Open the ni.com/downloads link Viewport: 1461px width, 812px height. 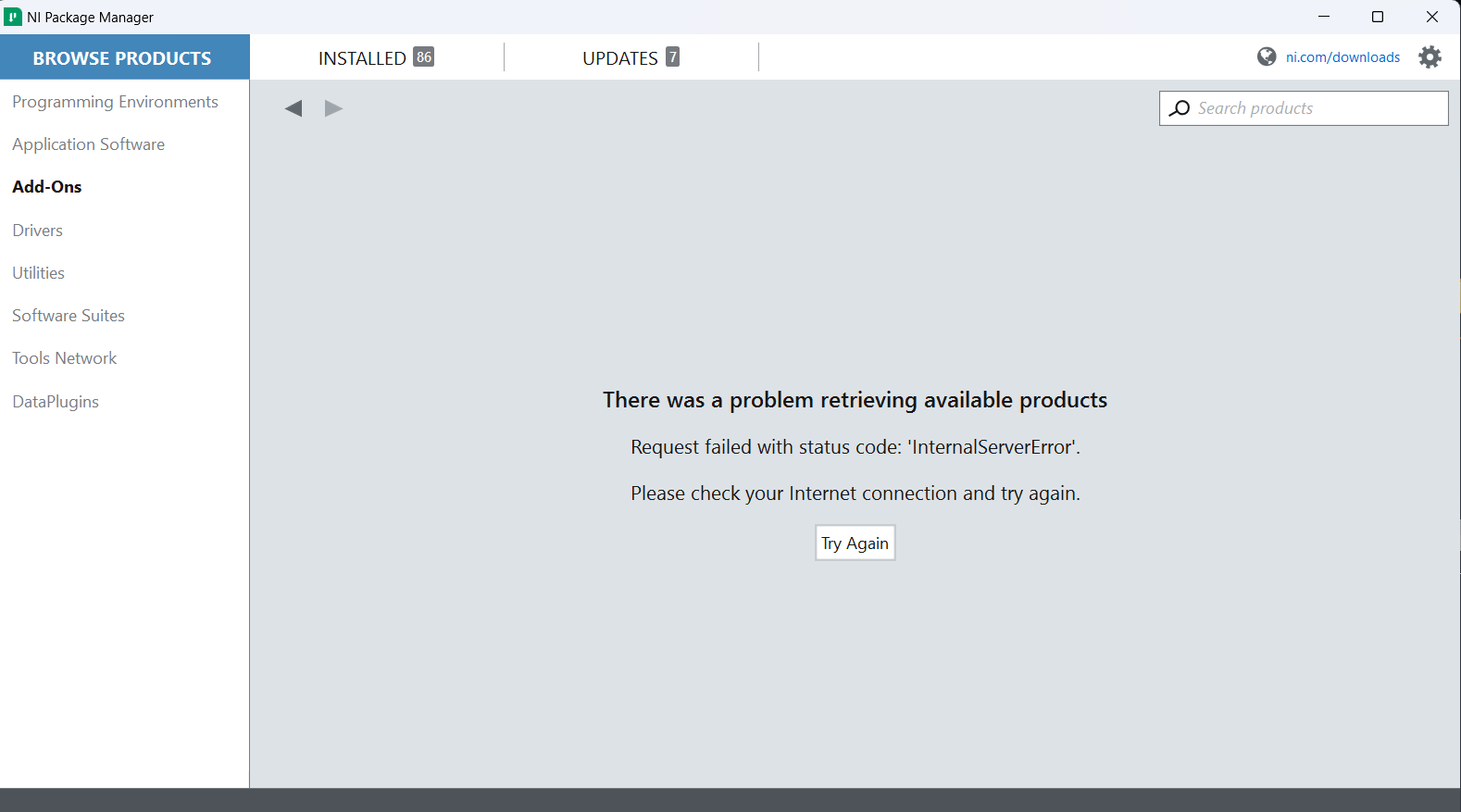point(1342,57)
